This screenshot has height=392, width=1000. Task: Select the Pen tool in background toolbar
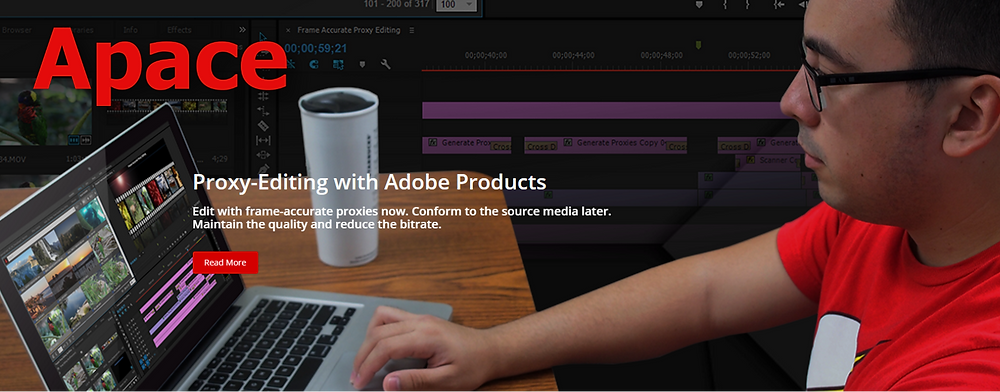tap(263, 169)
